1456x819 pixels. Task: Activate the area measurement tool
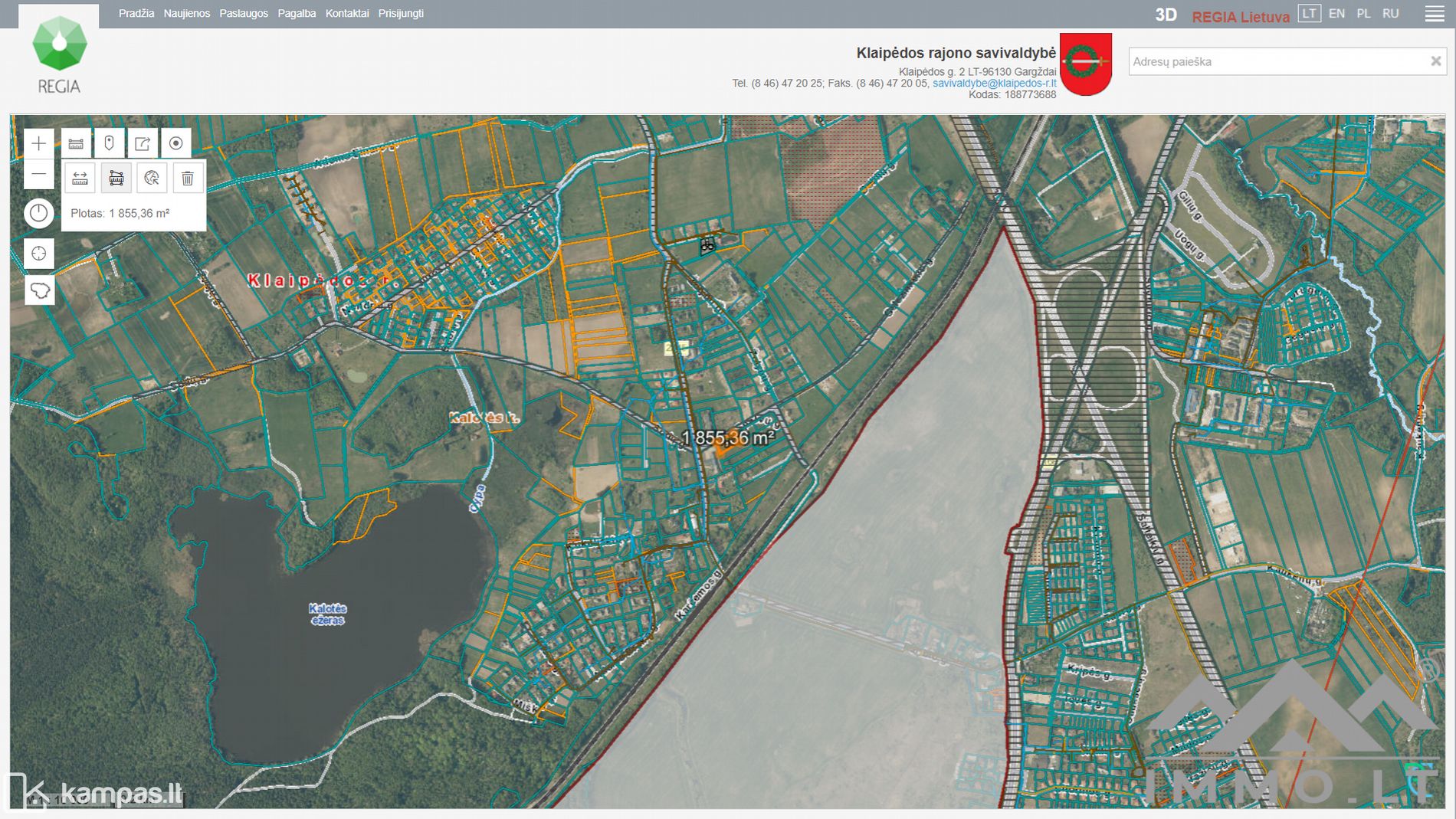pyautogui.click(x=116, y=179)
